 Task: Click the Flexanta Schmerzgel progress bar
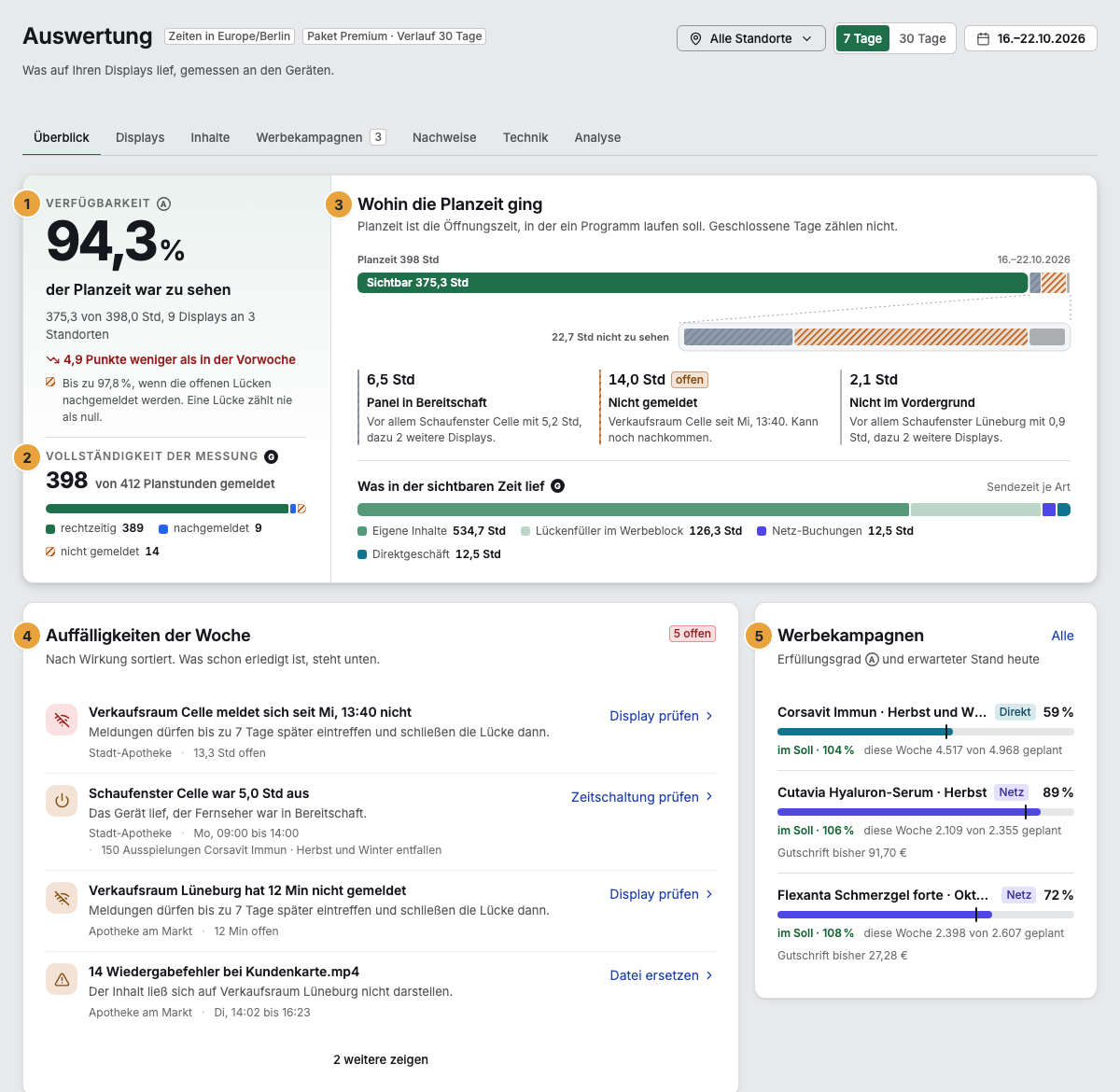[x=926, y=915]
